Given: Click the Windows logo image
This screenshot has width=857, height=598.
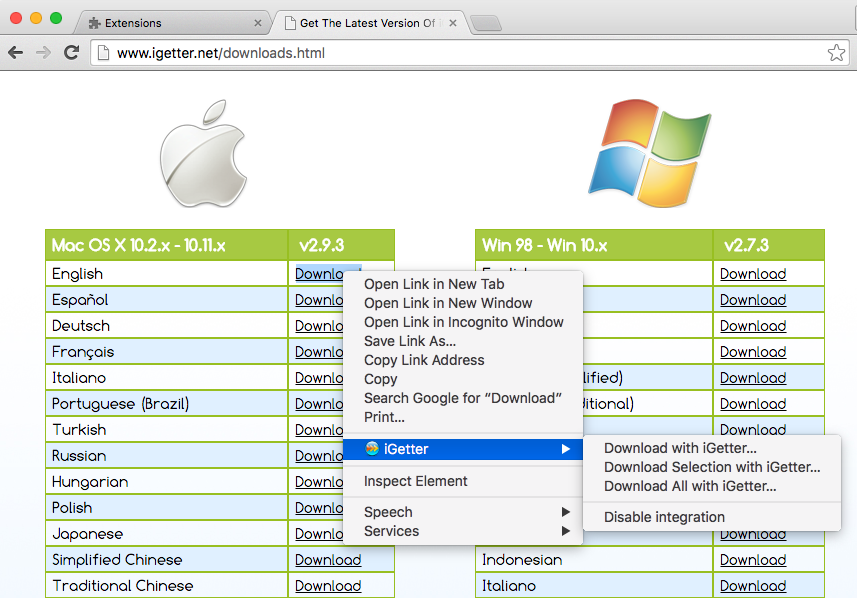Looking at the screenshot, I should pos(649,153).
